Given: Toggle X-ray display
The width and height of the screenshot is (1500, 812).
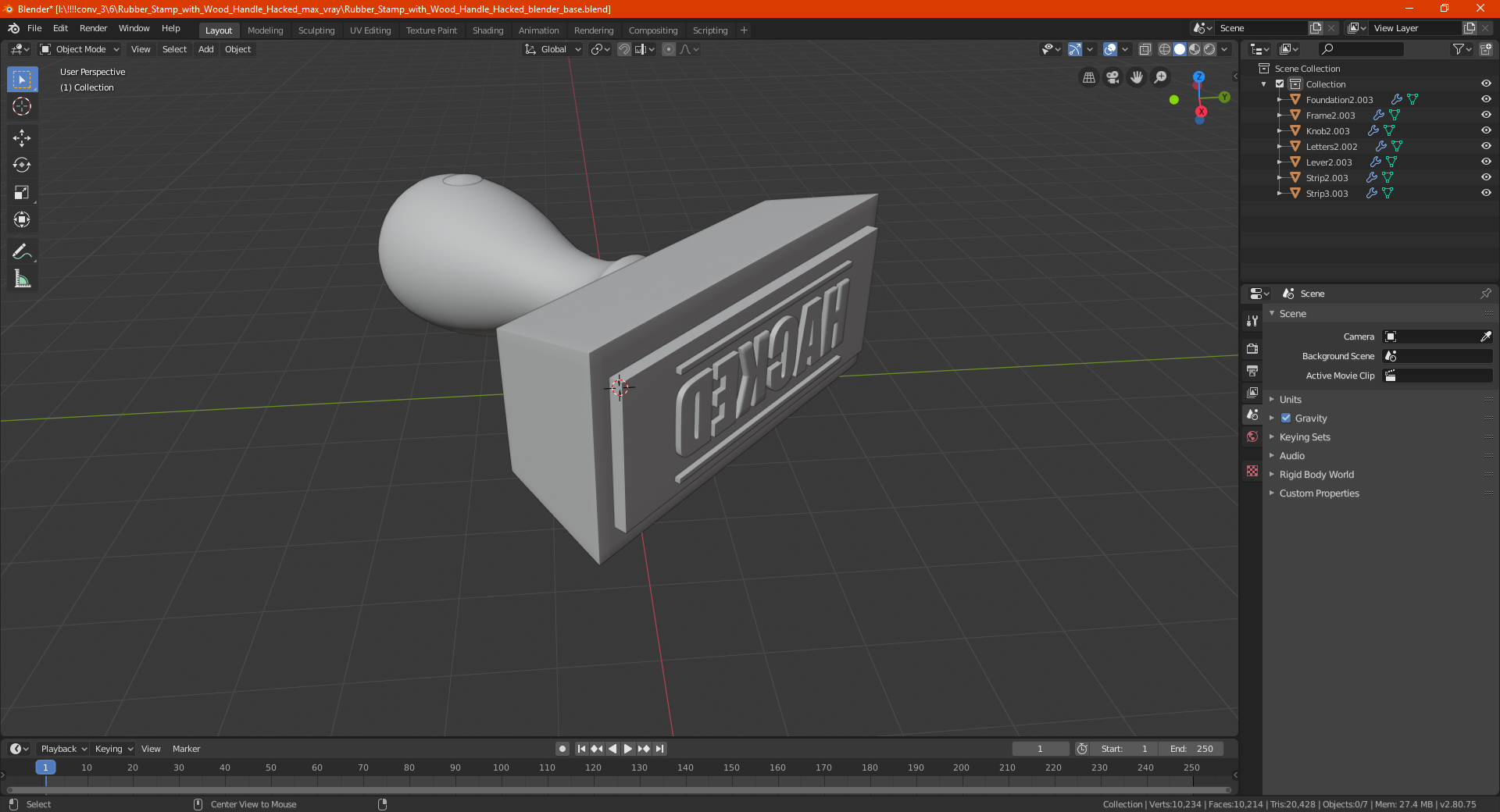Looking at the screenshot, I should [1145, 49].
